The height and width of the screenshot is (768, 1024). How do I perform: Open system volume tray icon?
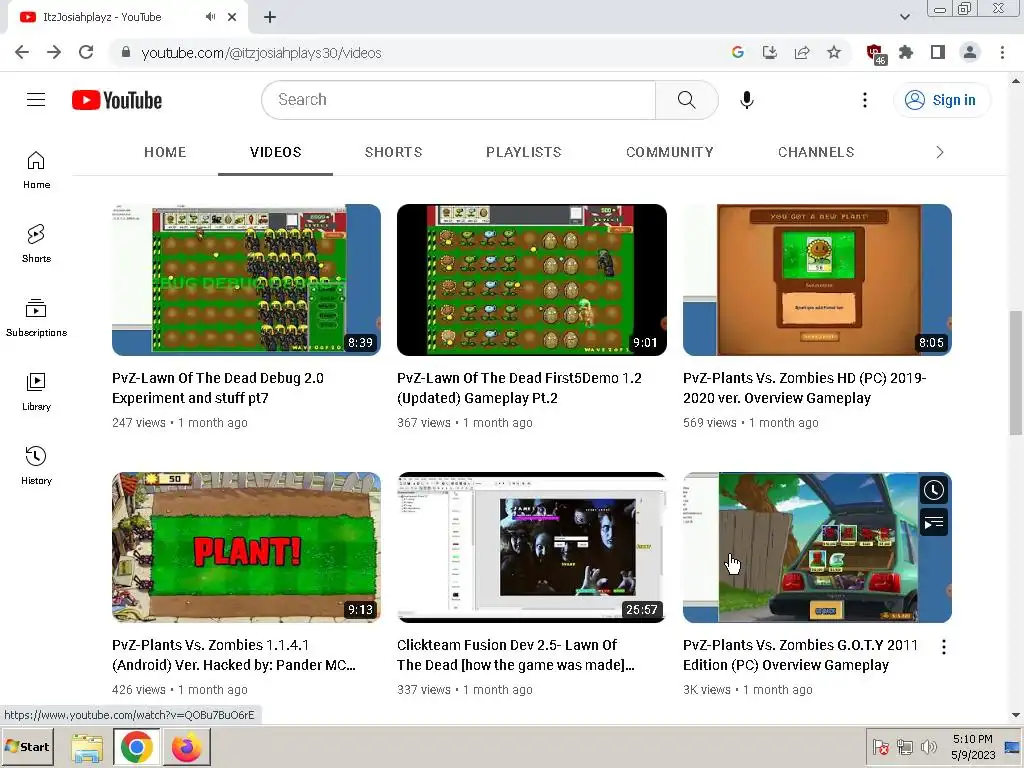[x=928, y=747]
